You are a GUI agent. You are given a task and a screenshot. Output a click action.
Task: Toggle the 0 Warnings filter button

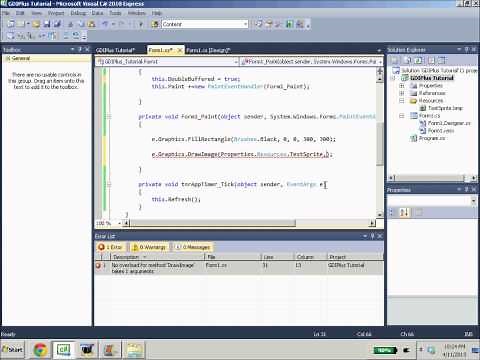tap(149, 247)
